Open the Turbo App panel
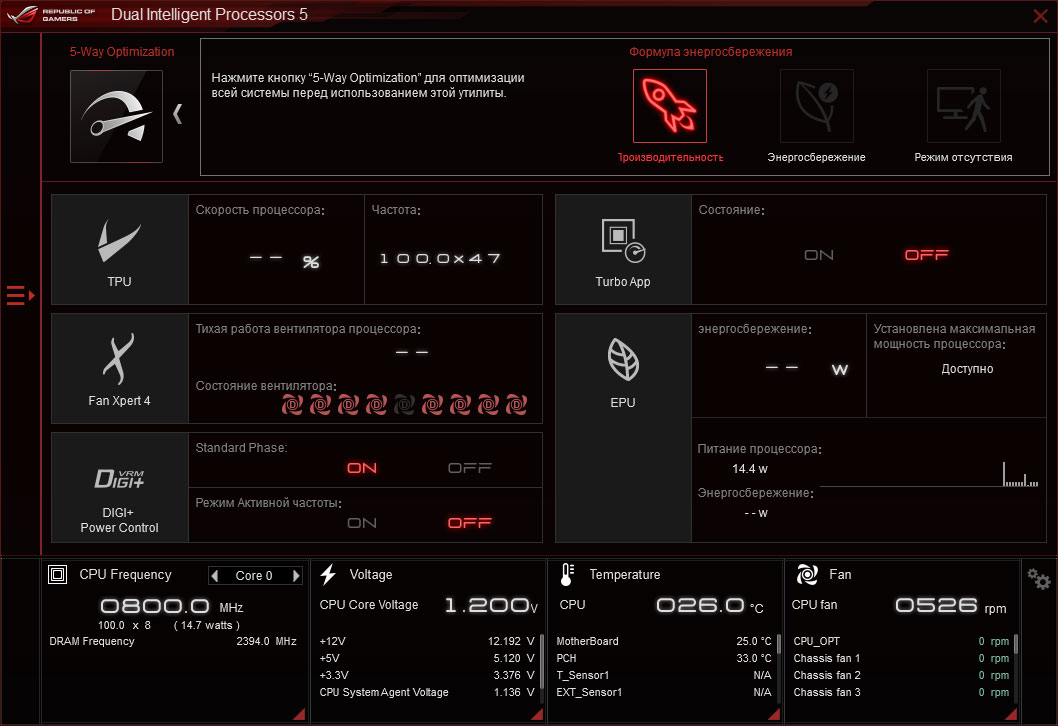The width and height of the screenshot is (1058, 726). [x=623, y=250]
